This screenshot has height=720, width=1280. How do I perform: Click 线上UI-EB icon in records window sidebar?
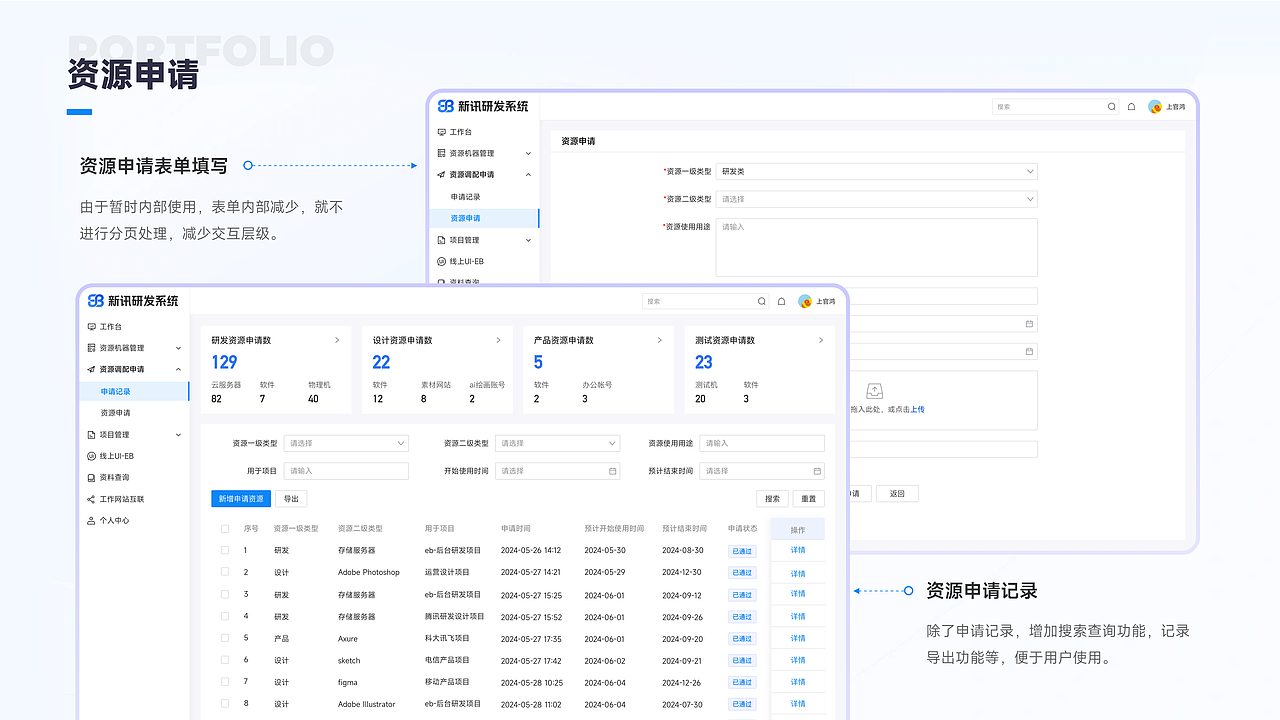[92, 456]
